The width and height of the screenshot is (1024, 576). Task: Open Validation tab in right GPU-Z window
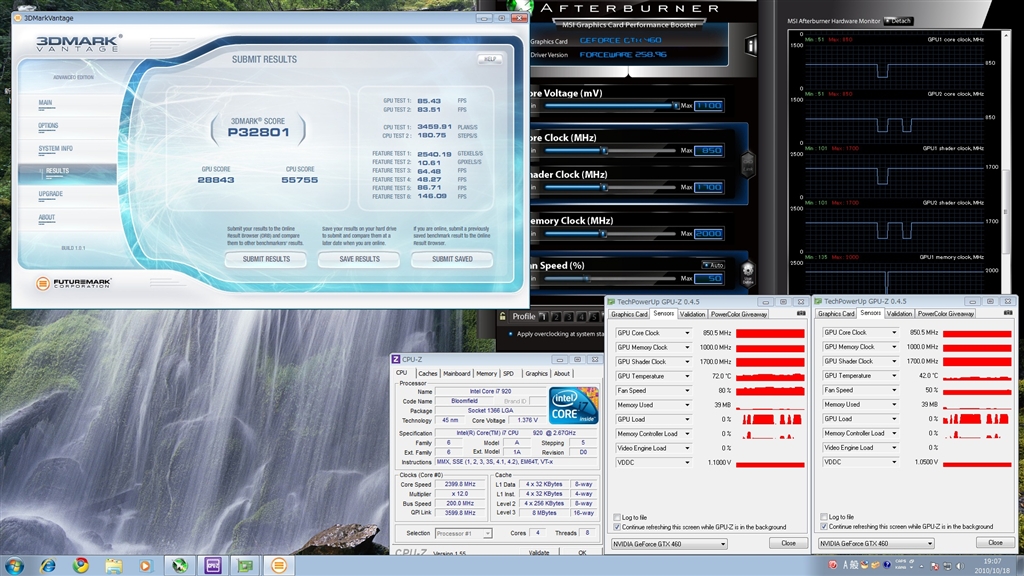coord(899,314)
